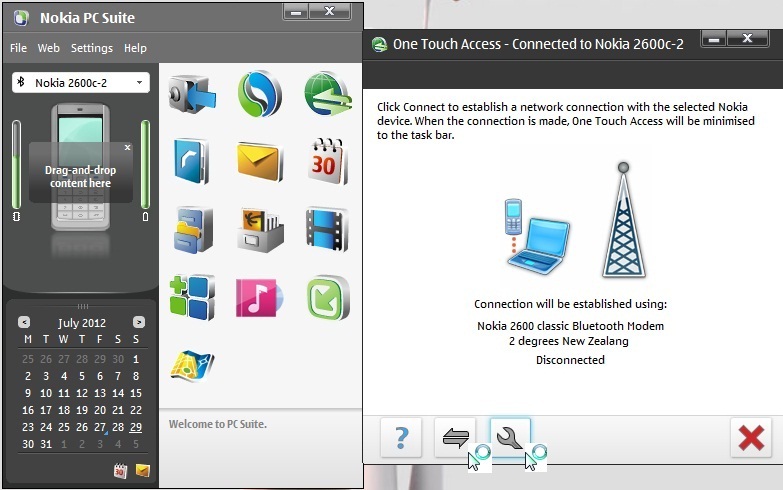The image size is (783, 490).
Task: Open the Contacts book icon
Action: tap(192, 162)
